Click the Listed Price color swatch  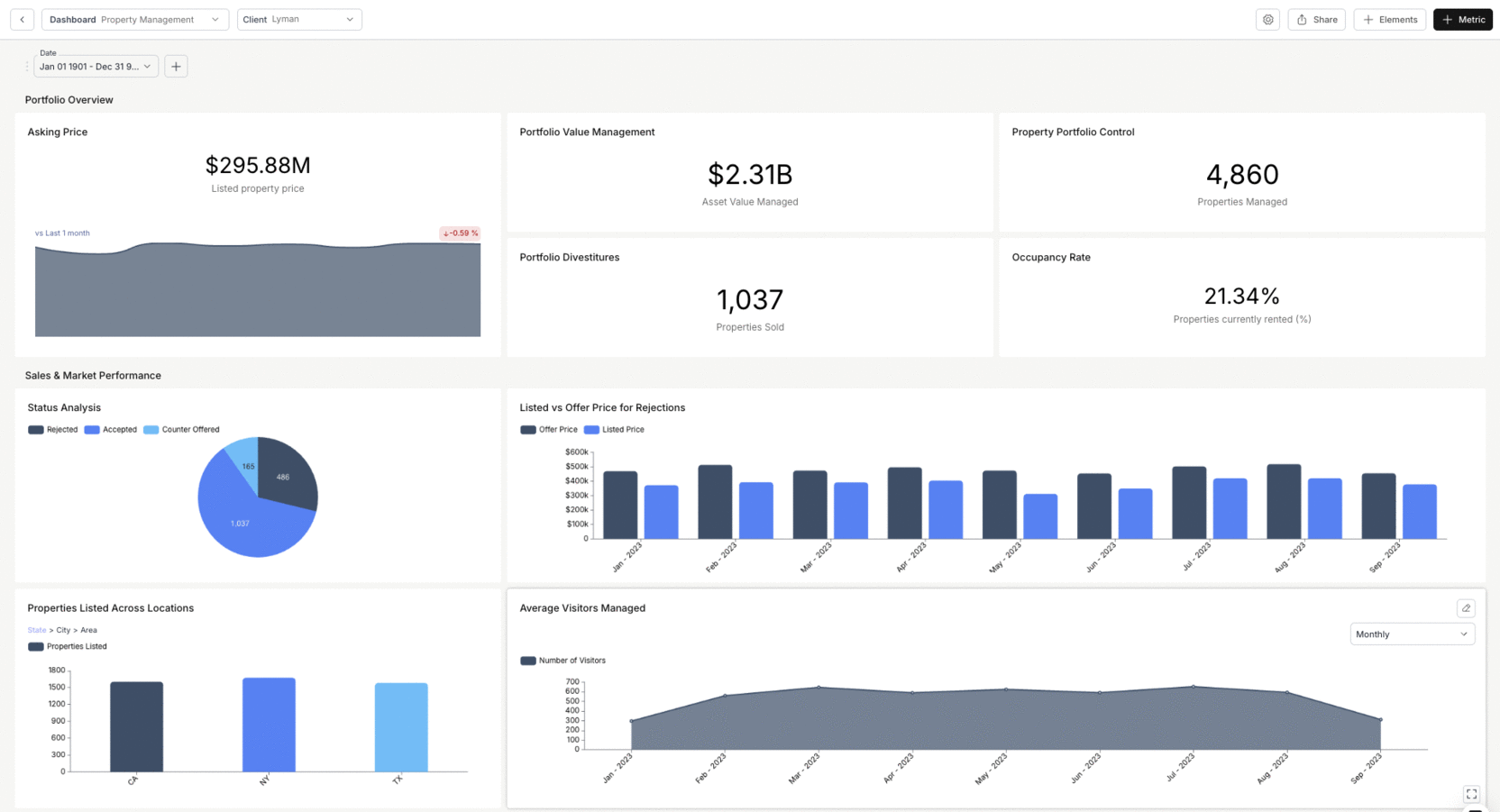click(592, 430)
